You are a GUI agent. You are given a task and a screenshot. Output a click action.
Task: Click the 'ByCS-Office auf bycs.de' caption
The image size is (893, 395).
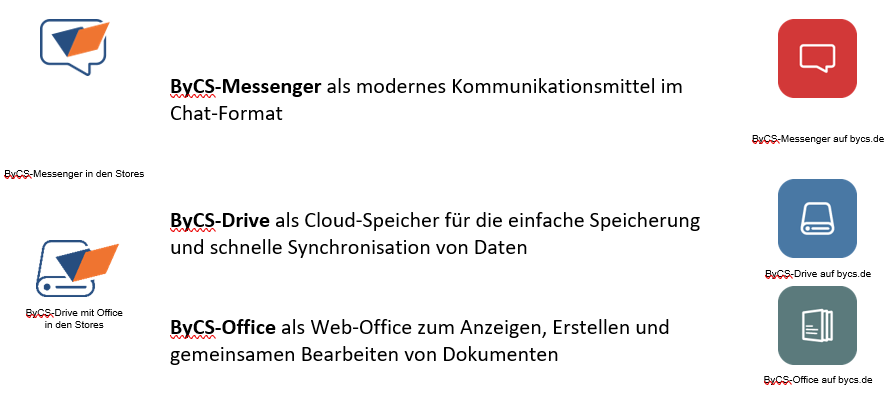tap(818, 380)
